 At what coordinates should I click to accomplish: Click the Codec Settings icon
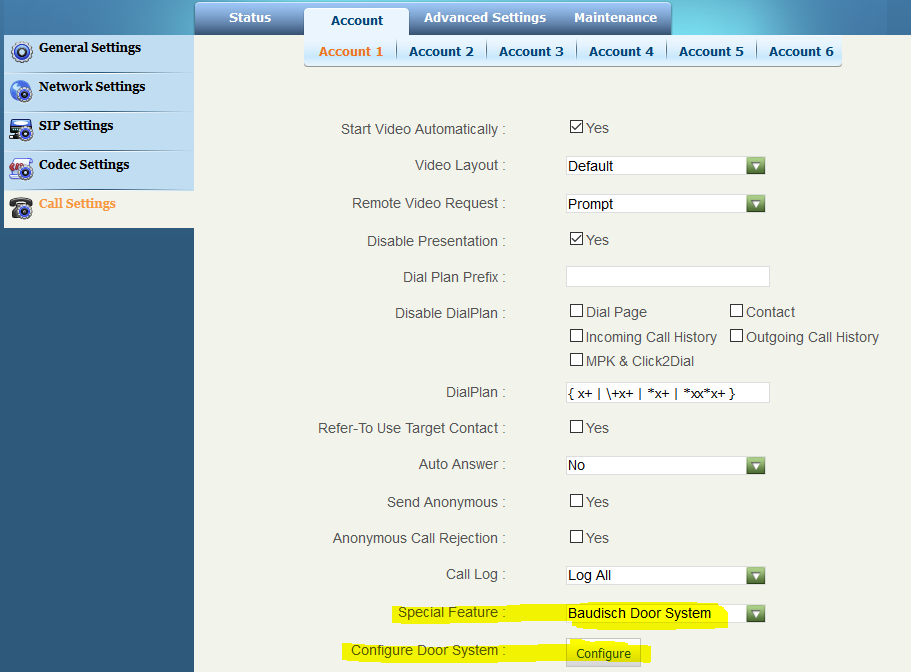pyautogui.click(x=21, y=169)
